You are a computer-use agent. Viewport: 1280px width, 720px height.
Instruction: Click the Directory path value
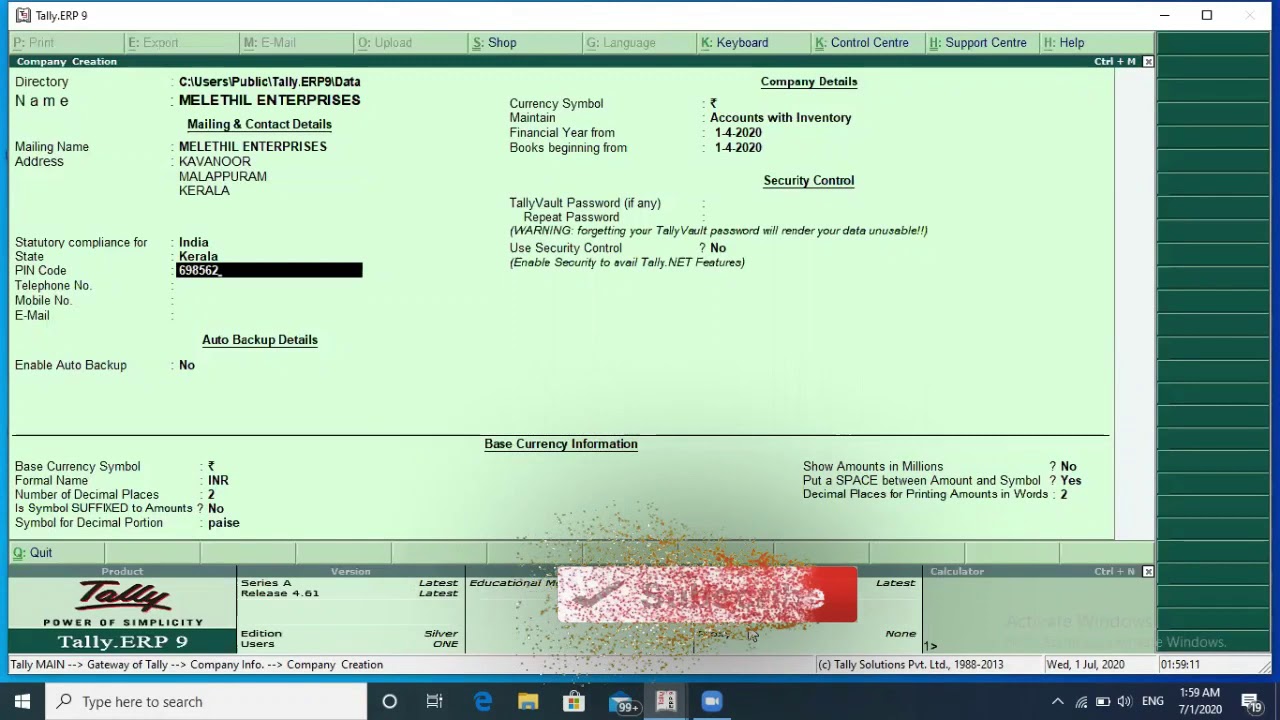269,82
